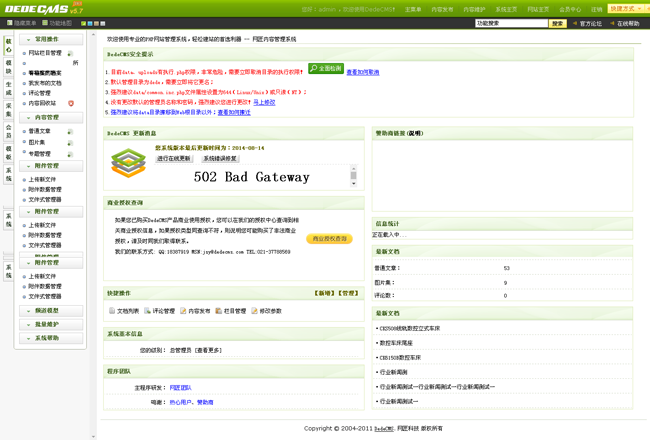Screen dimensions: 650x440
Task: Switch to the 采集 vertical tab
Action: click(9, 110)
